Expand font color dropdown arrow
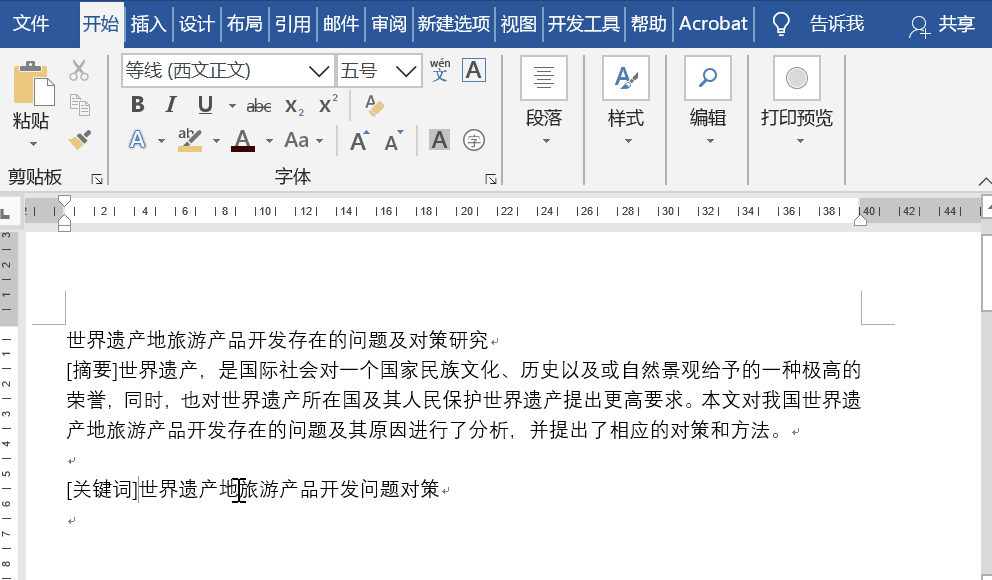The width and height of the screenshot is (992, 580). pyautogui.click(x=270, y=140)
